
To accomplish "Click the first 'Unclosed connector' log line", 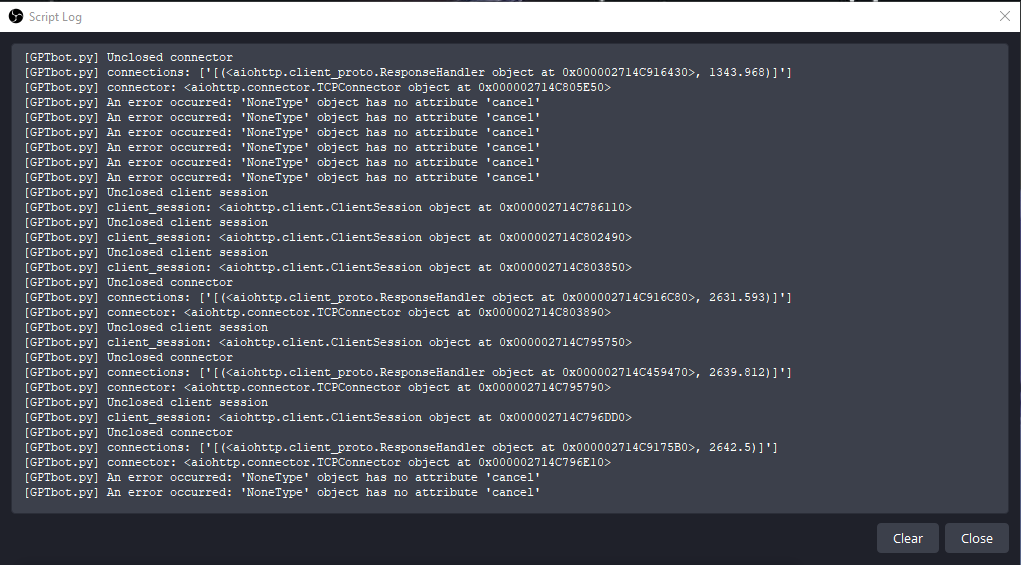I will [x=128, y=57].
